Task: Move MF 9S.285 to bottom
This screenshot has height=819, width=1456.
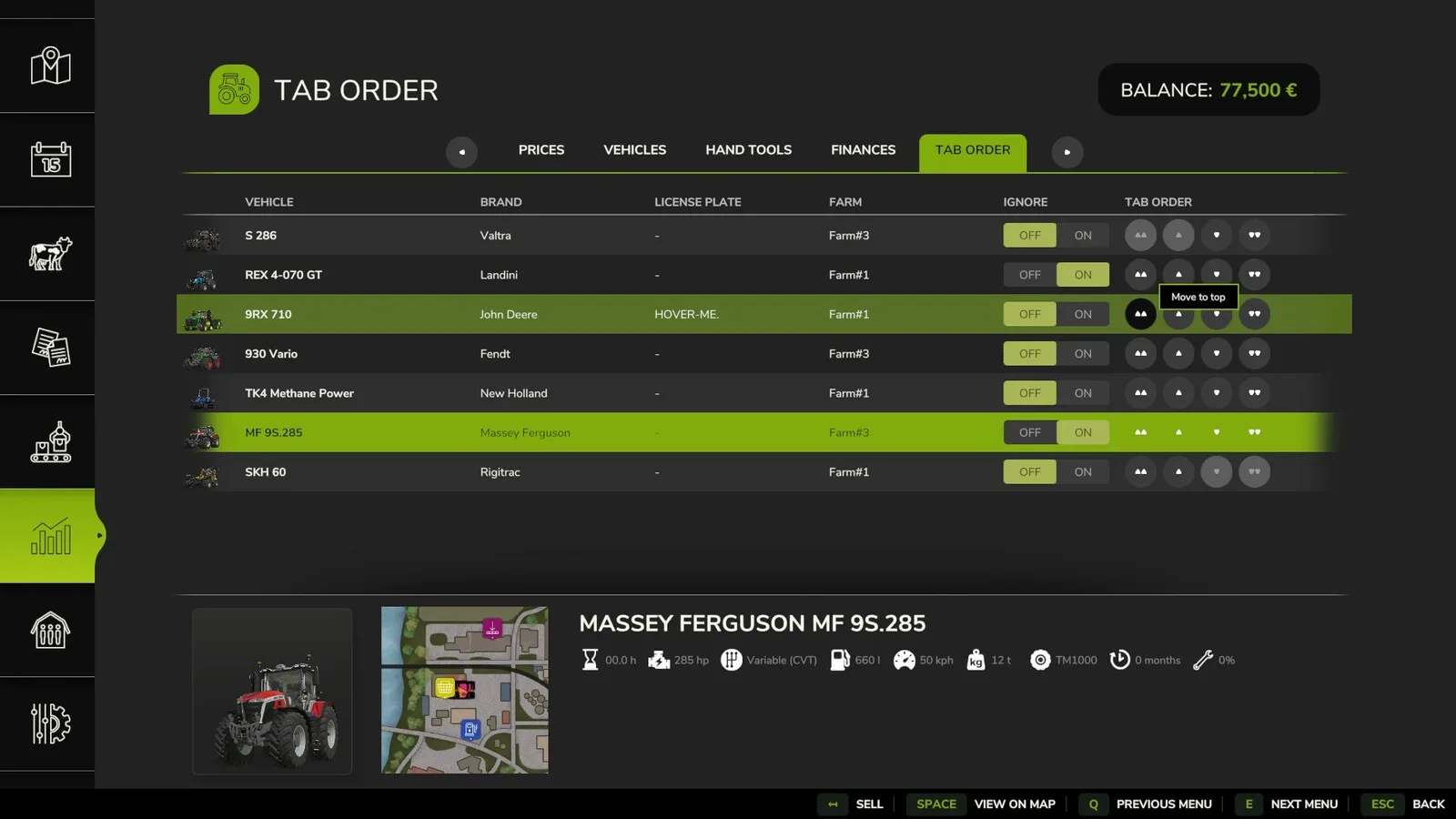Action: tap(1254, 432)
